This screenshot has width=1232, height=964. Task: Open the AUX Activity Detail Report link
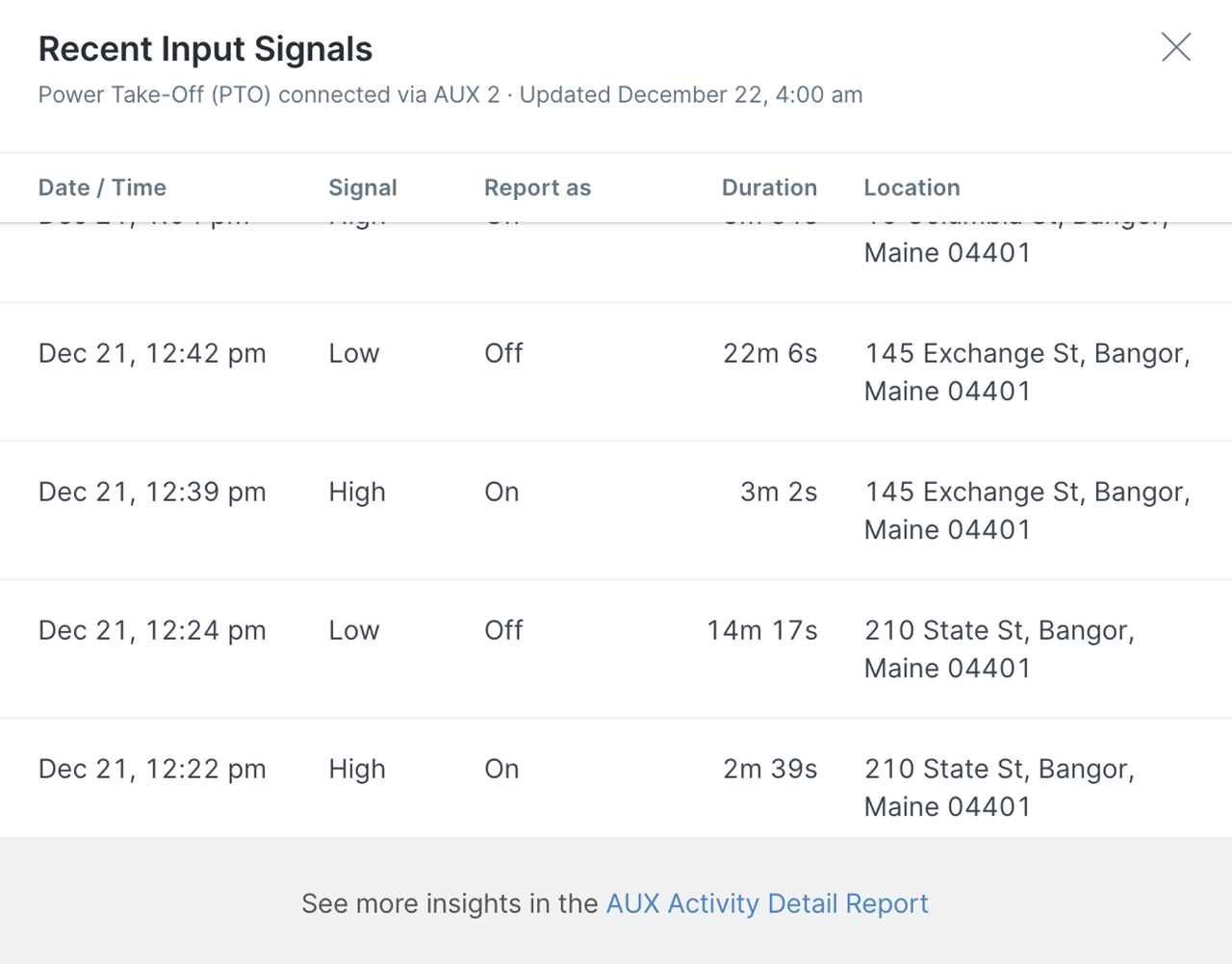click(767, 903)
